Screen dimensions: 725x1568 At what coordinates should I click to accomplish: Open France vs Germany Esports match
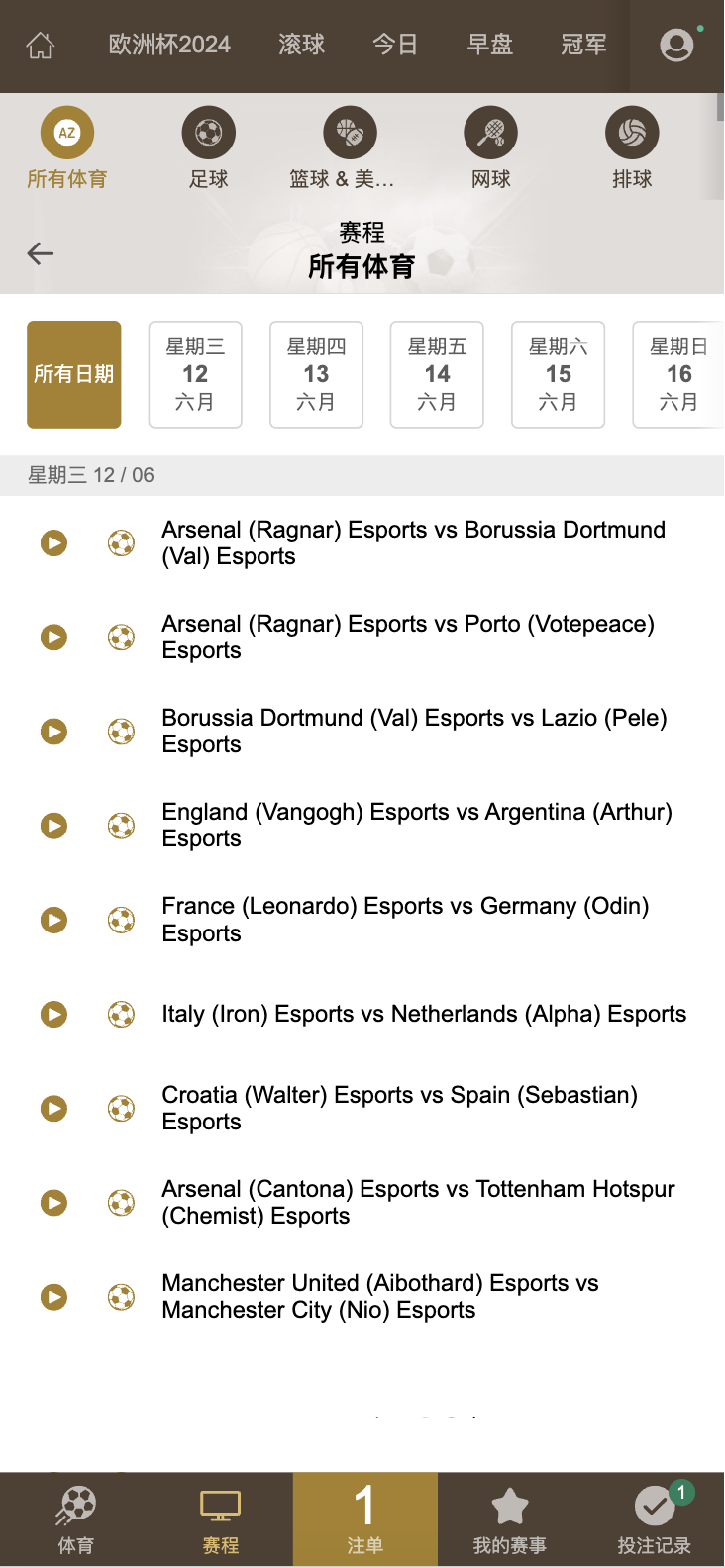pyautogui.click(x=405, y=920)
